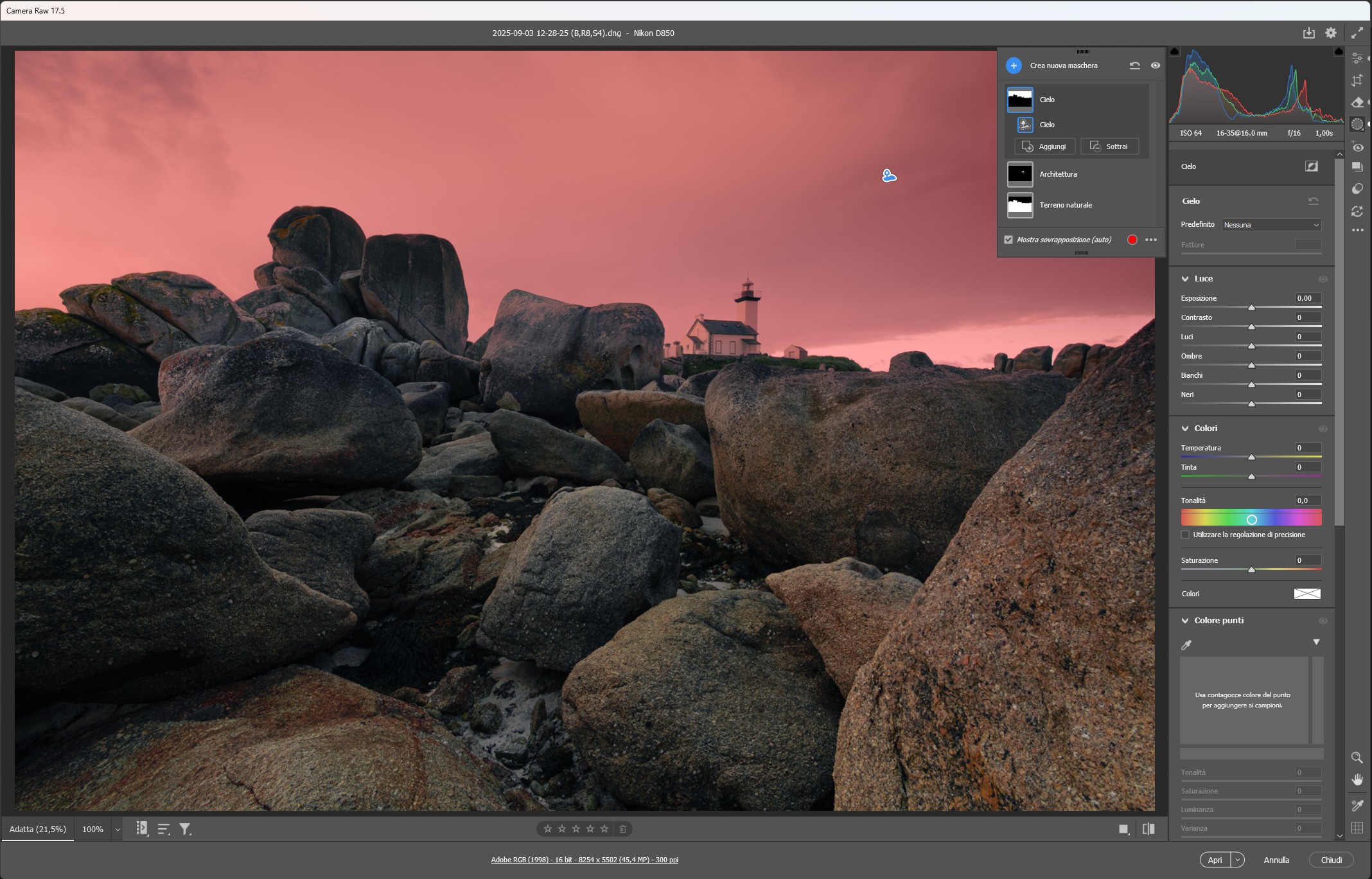
Task: Click the Tonalità hue spectrum slider
Action: [1251, 519]
